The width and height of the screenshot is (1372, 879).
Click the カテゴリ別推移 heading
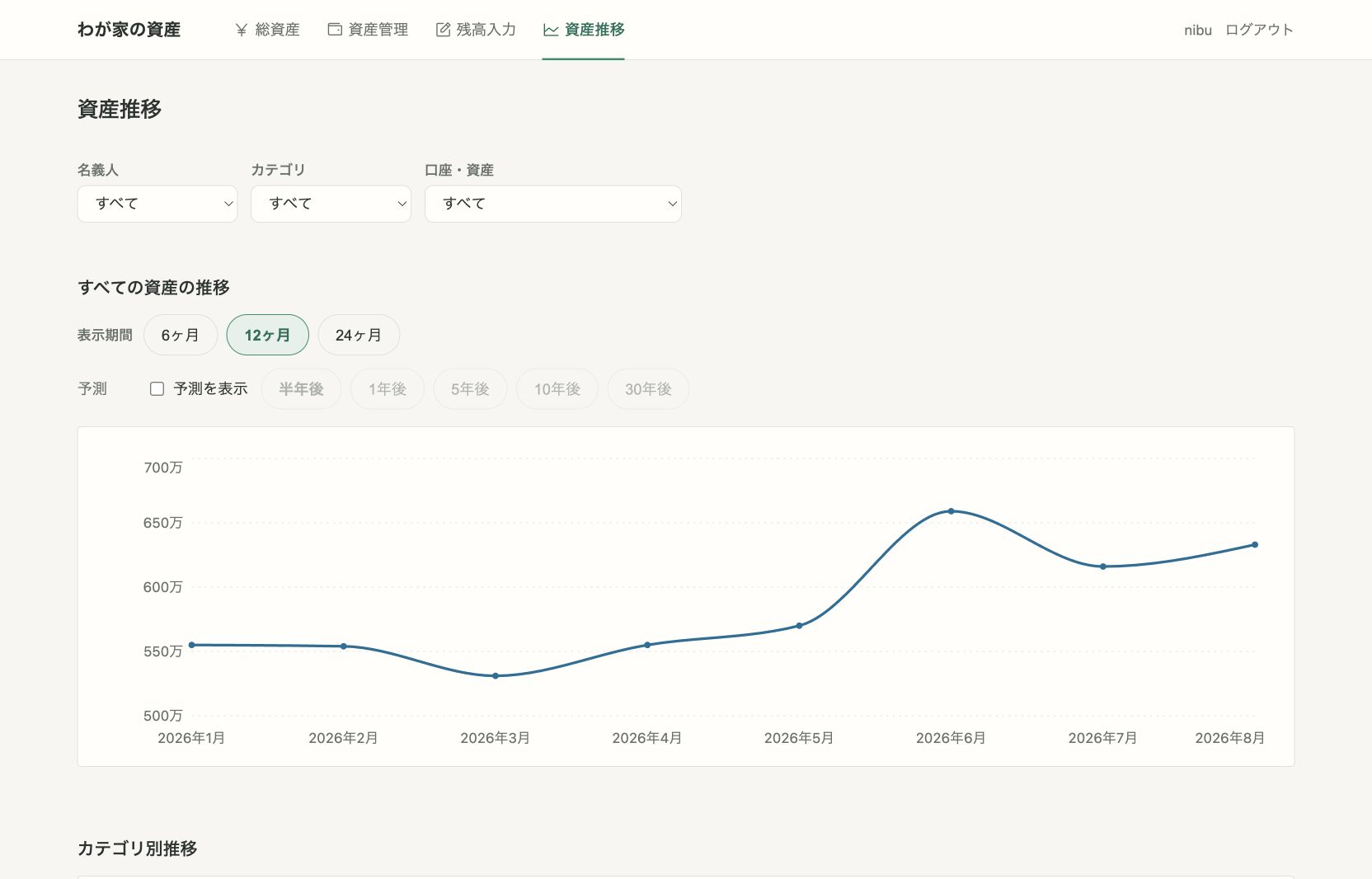138,848
